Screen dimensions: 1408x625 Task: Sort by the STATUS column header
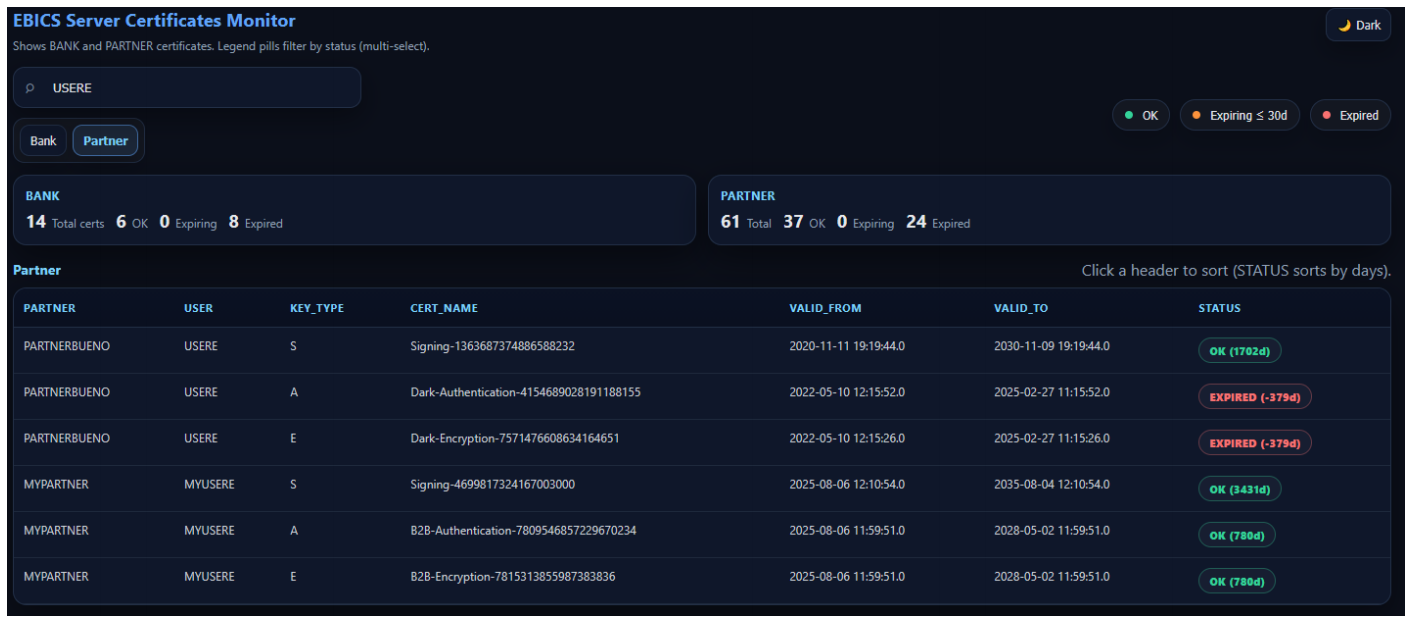pyautogui.click(x=1219, y=308)
